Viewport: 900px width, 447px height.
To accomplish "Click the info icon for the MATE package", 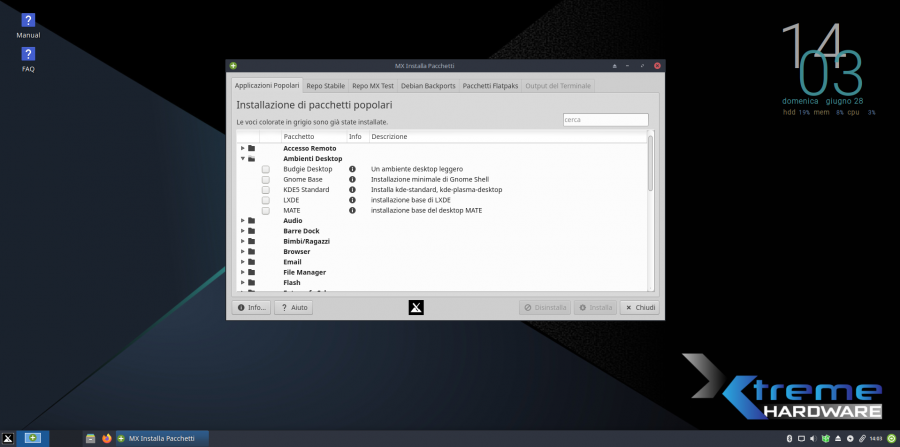I will 352,210.
